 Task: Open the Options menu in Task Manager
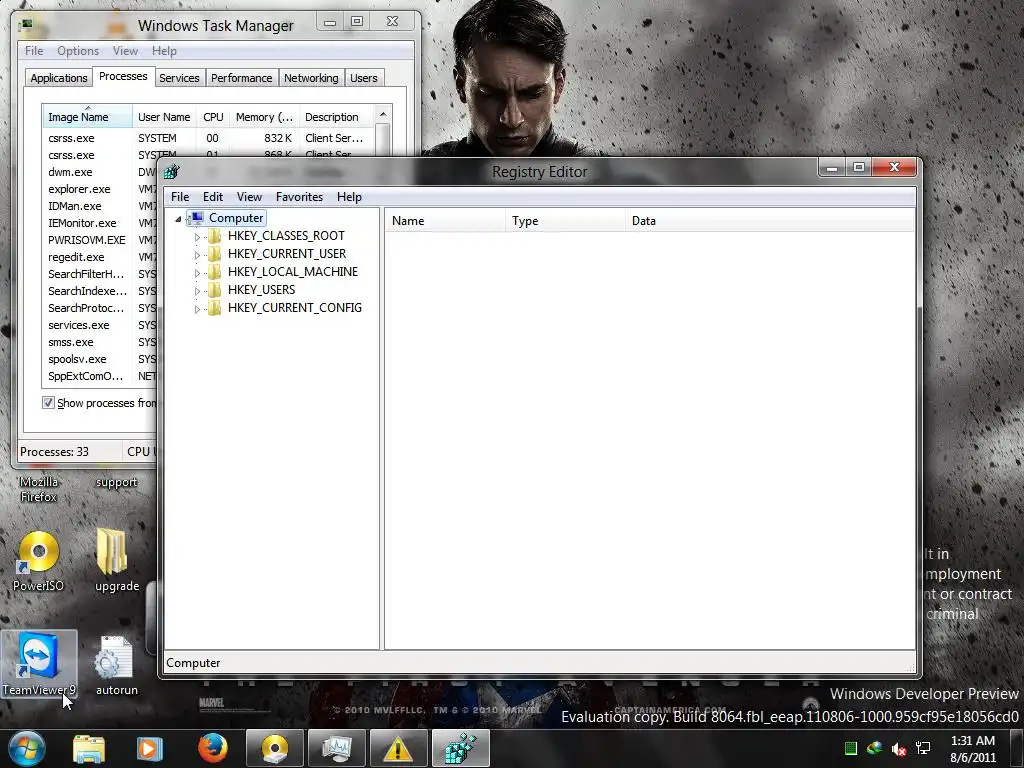tap(78, 51)
